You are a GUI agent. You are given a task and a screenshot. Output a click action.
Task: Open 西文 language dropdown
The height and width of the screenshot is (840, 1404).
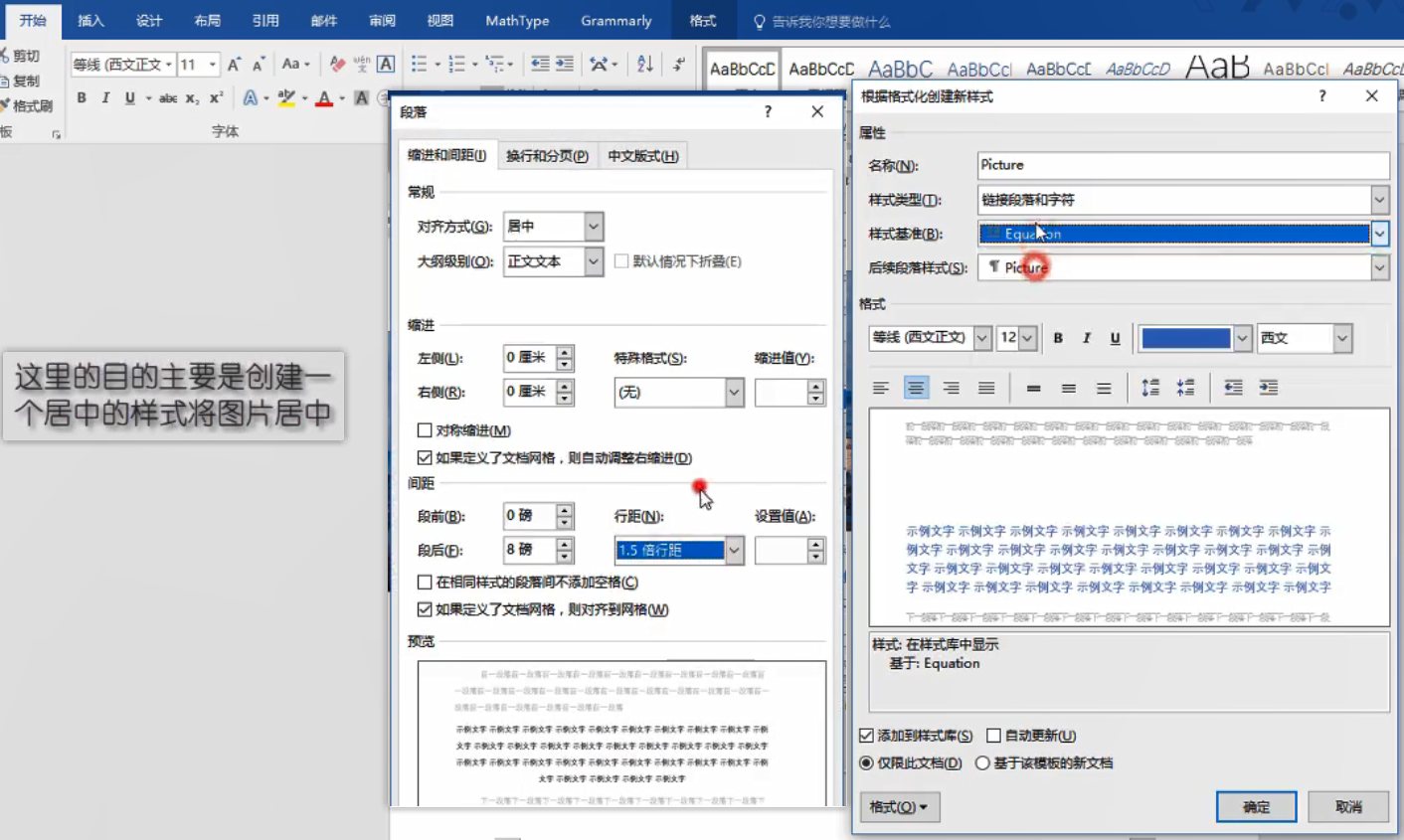(1342, 338)
